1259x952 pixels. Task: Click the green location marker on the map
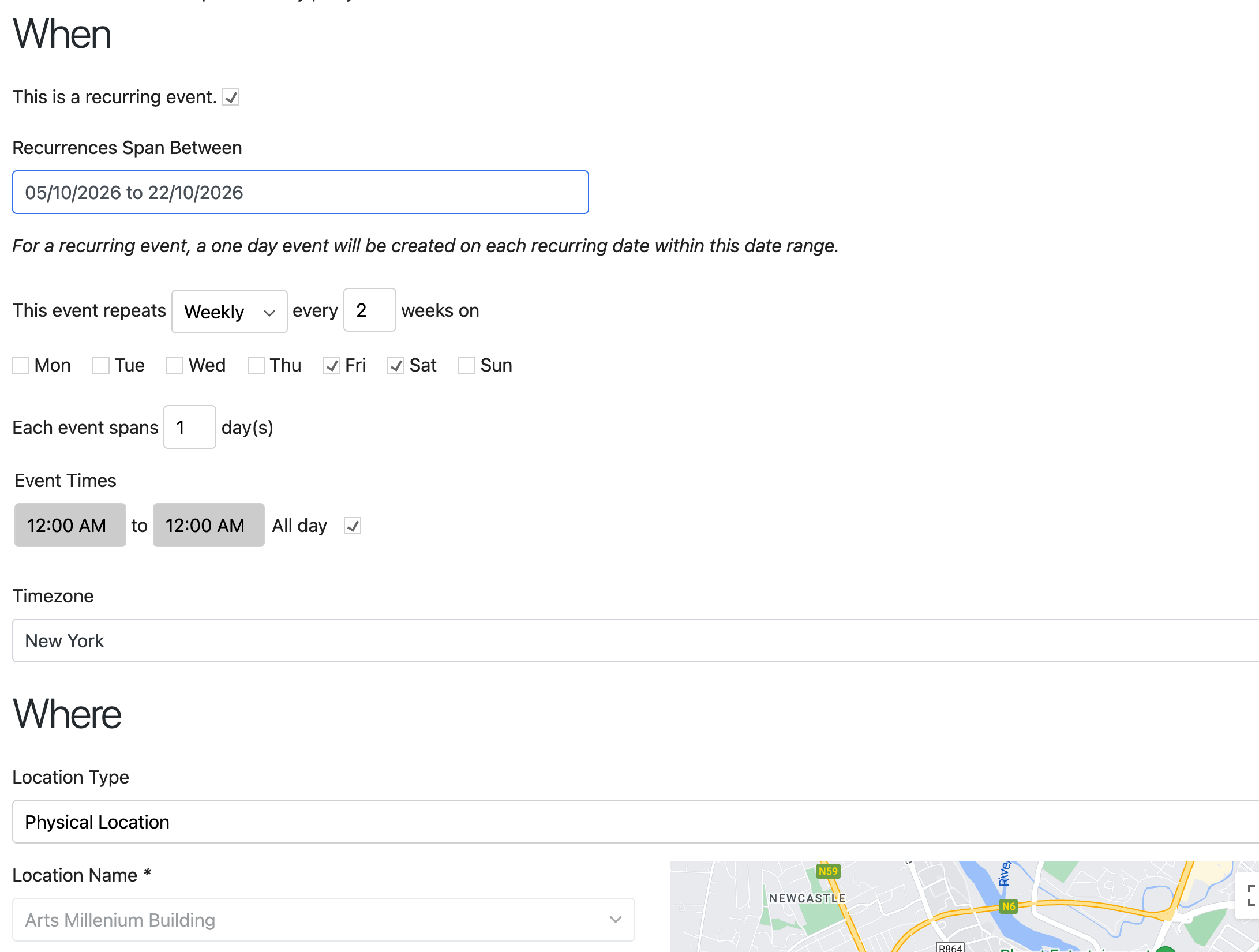point(1166,949)
